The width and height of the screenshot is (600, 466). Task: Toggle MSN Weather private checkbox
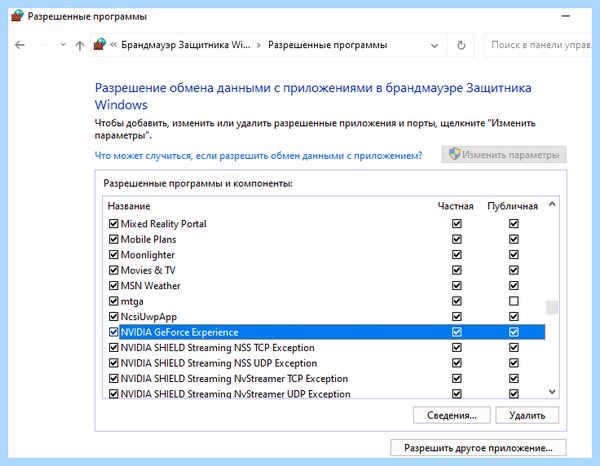pos(457,285)
